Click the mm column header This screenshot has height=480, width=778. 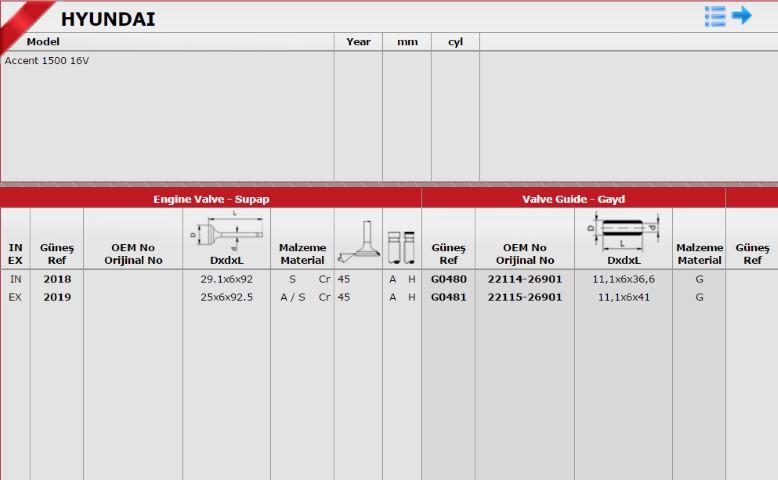click(x=407, y=42)
